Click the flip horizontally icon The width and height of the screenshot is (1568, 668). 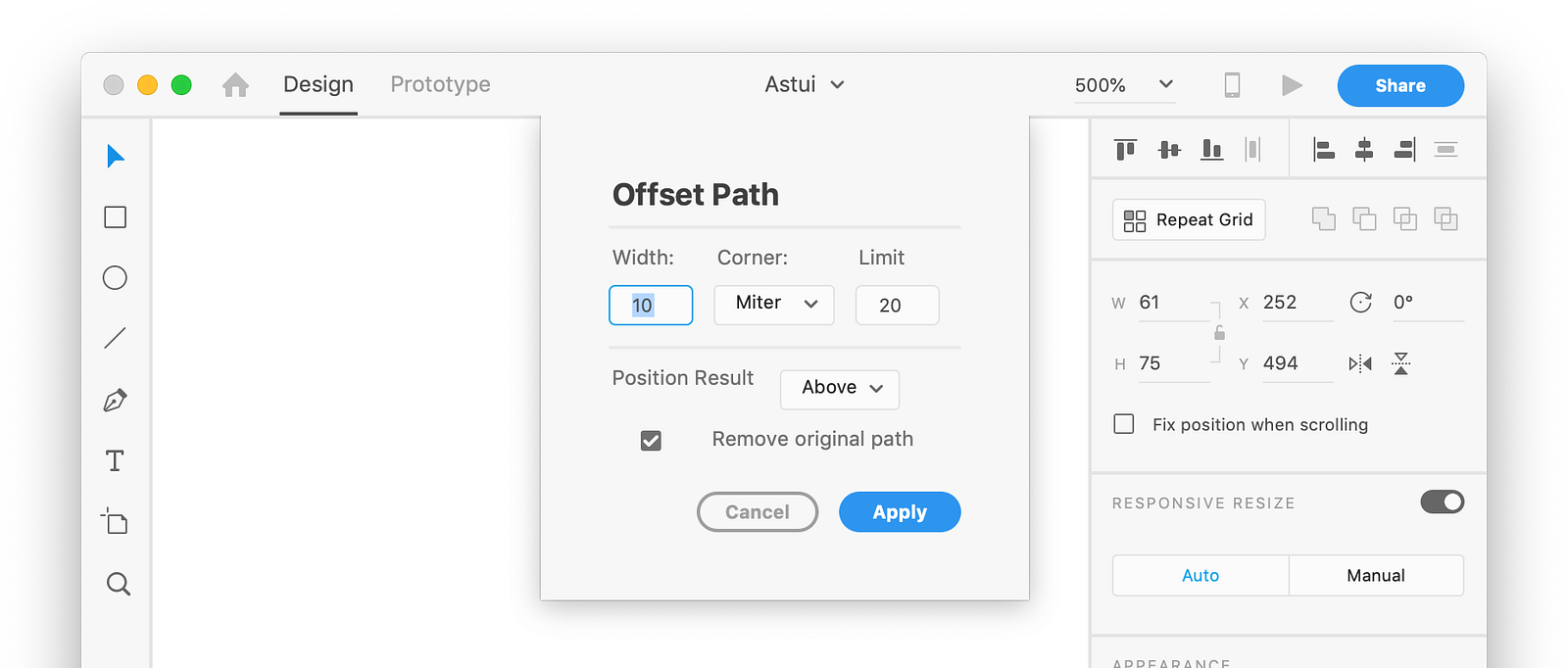(x=1360, y=363)
